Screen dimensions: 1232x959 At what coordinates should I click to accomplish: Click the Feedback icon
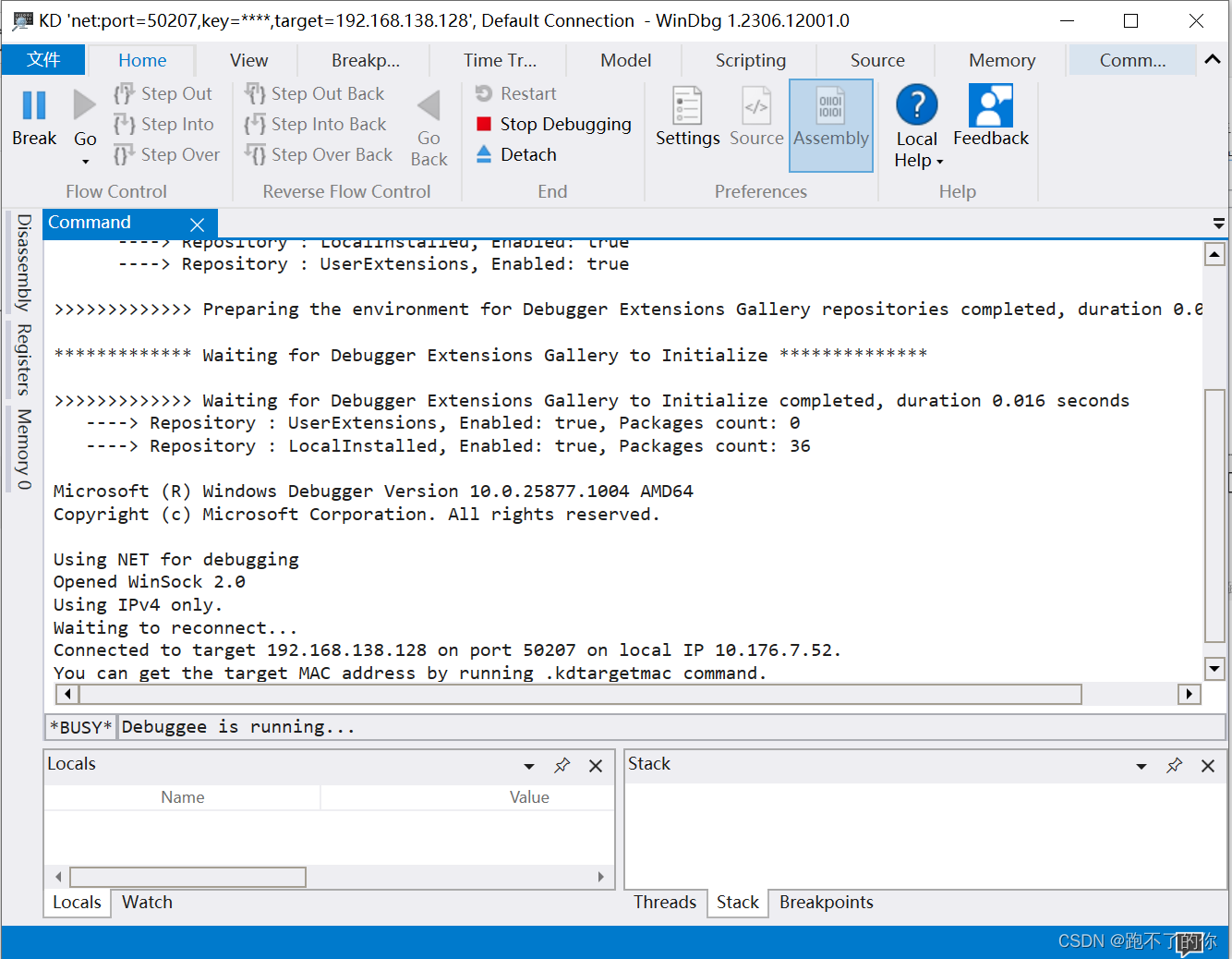pos(991,104)
